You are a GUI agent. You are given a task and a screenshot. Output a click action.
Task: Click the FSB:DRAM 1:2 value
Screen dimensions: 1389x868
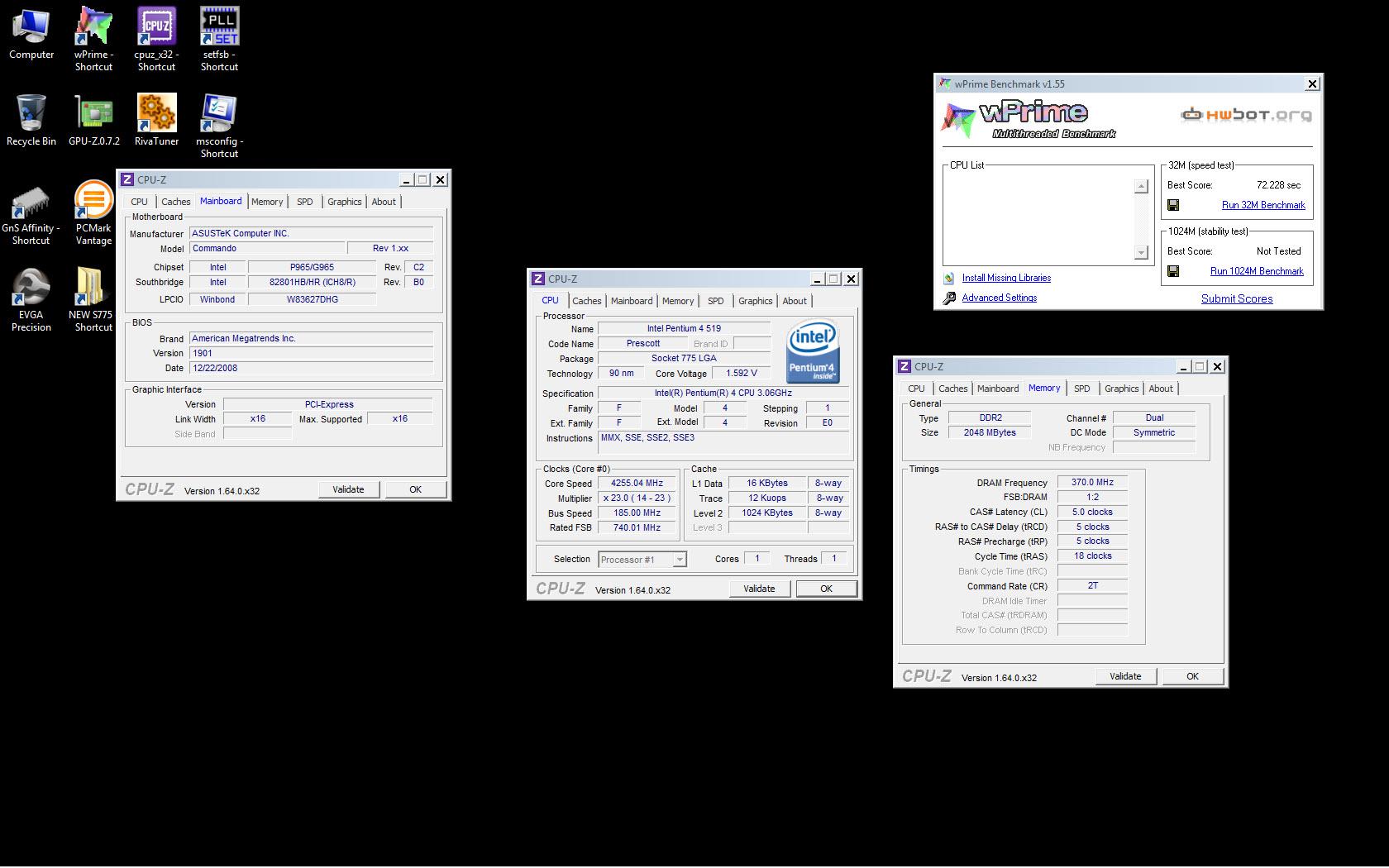(x=1092, y=498)
